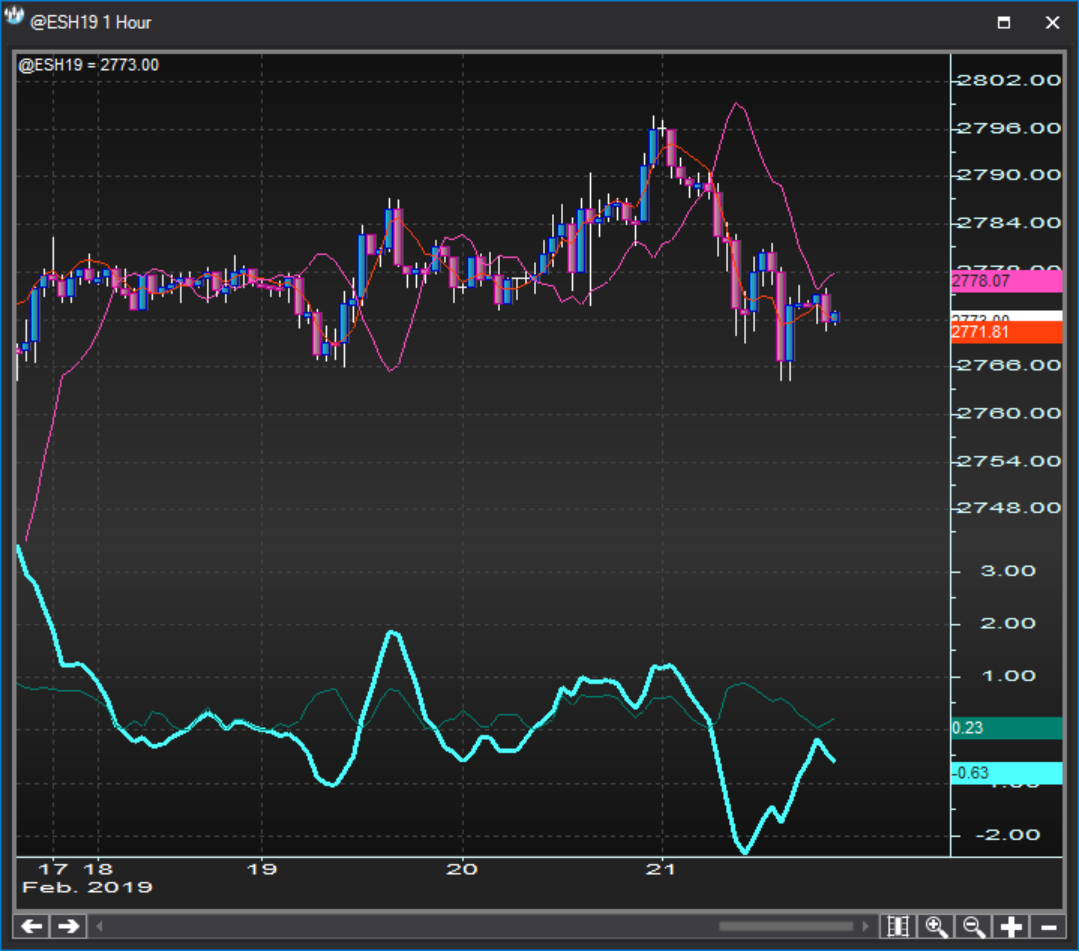Viewport: 1079px width, 951px height.
Task: Click the scrollbar right arrow
Action: pos(865,926)
